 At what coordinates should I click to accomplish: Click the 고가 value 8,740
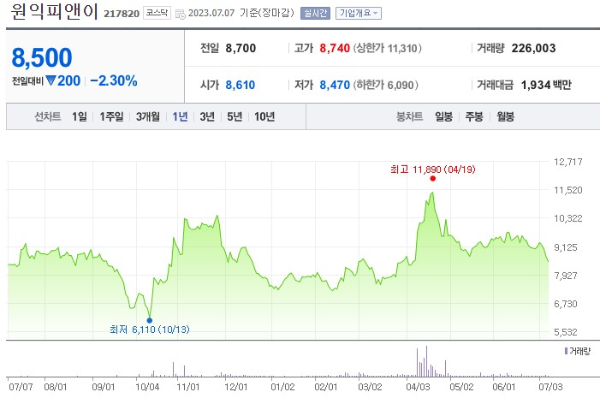(x=335, y=48)
